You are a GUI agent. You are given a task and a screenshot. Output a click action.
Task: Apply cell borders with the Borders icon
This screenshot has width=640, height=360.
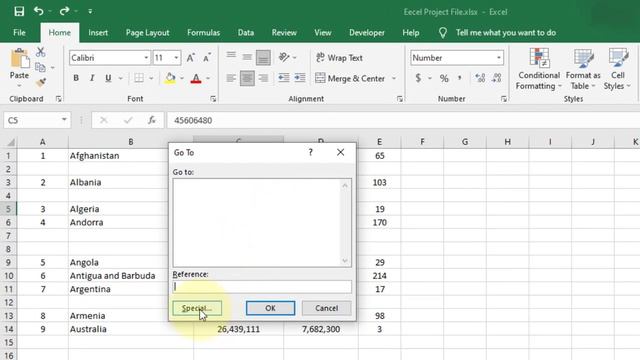click(139, 78)
